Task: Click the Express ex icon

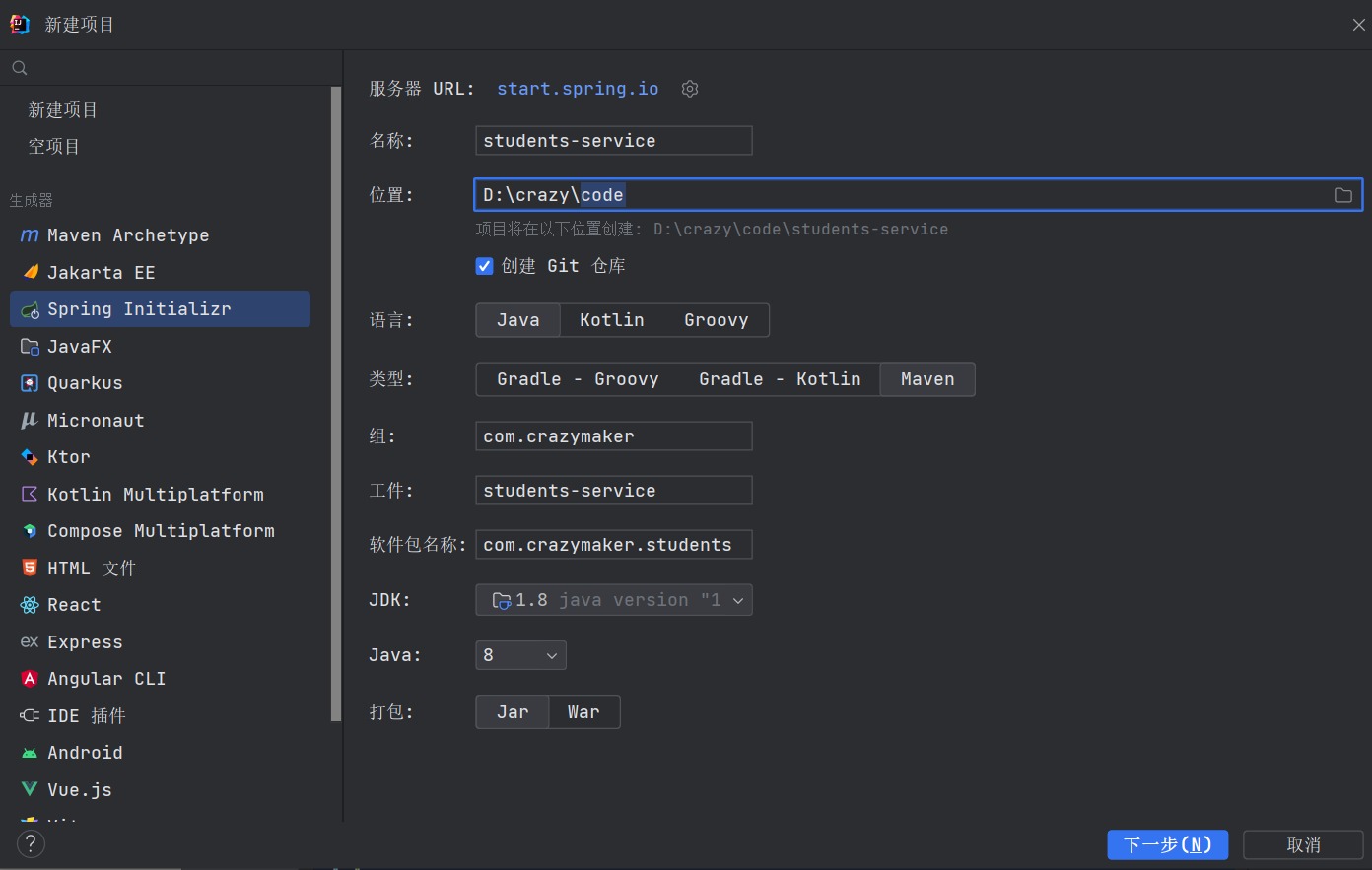Action: click(x=30, y=641)
